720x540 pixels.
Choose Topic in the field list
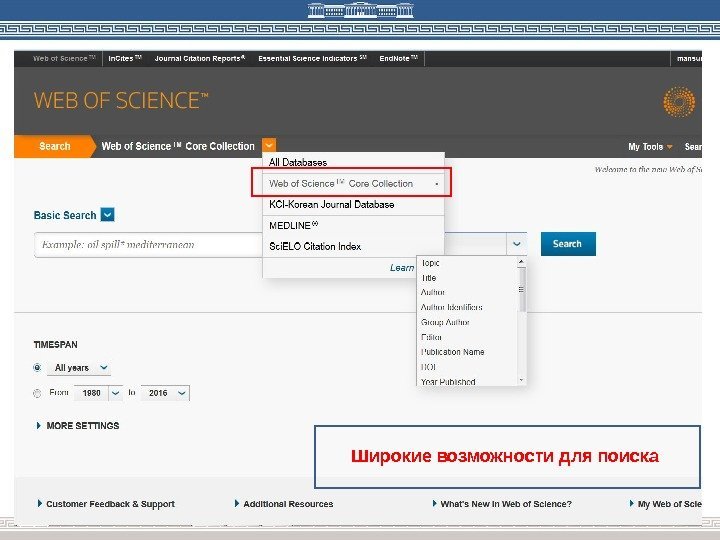coord(467,263)
